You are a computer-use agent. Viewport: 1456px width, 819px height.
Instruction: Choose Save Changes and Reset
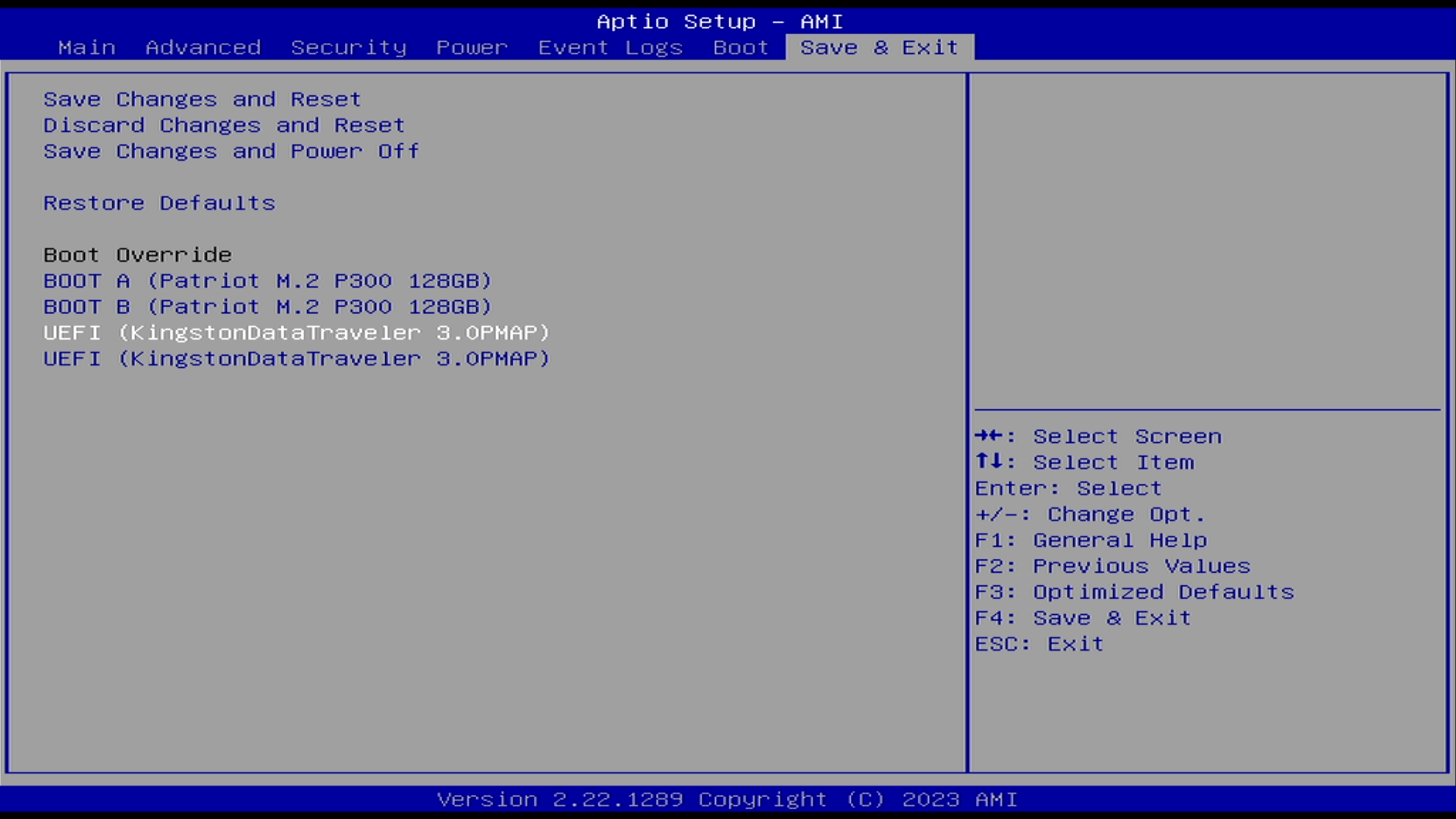(x=202, y=99)
